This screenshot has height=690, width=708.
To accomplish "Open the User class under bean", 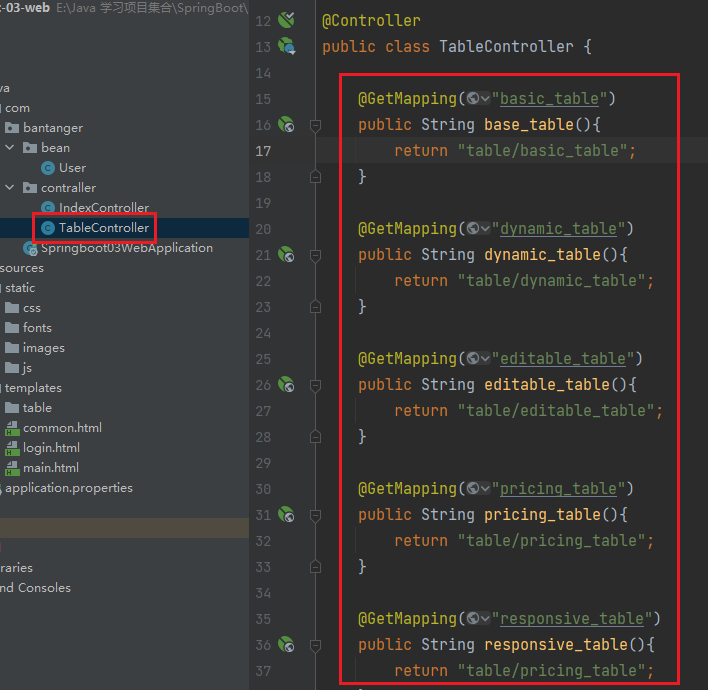I will coord(72,168).
